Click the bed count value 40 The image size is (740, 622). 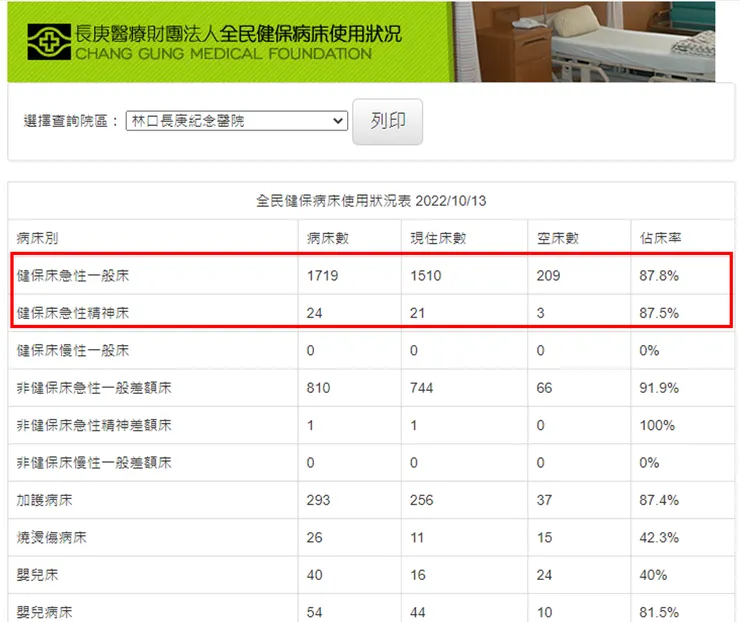click(x=314, y=575)
